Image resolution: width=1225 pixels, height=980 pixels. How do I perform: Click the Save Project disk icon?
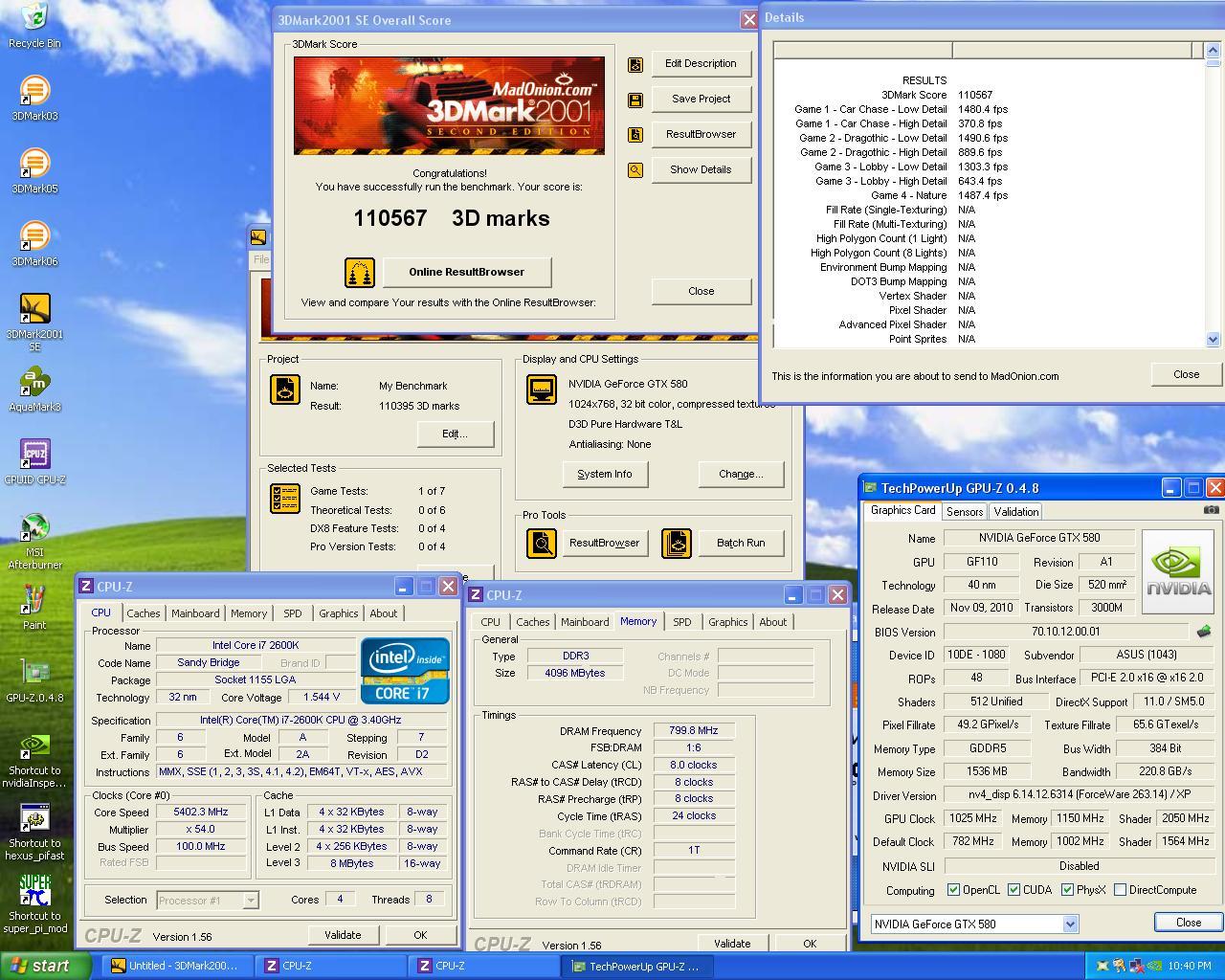pyautogui.click(x=635, y=100)
